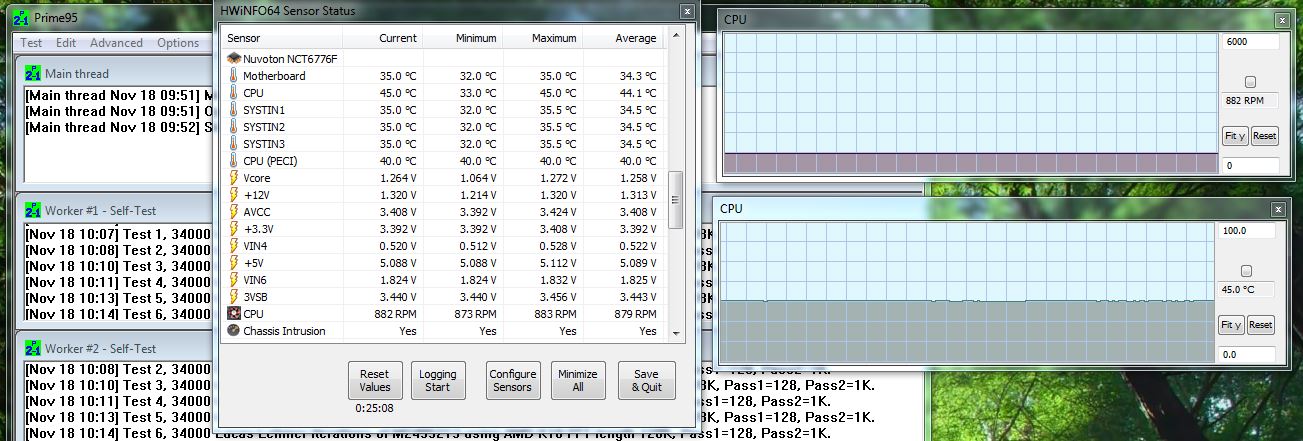Click the +3.3V voltage lightning icon
The image size is (1303, 441).
coord(234,229)
